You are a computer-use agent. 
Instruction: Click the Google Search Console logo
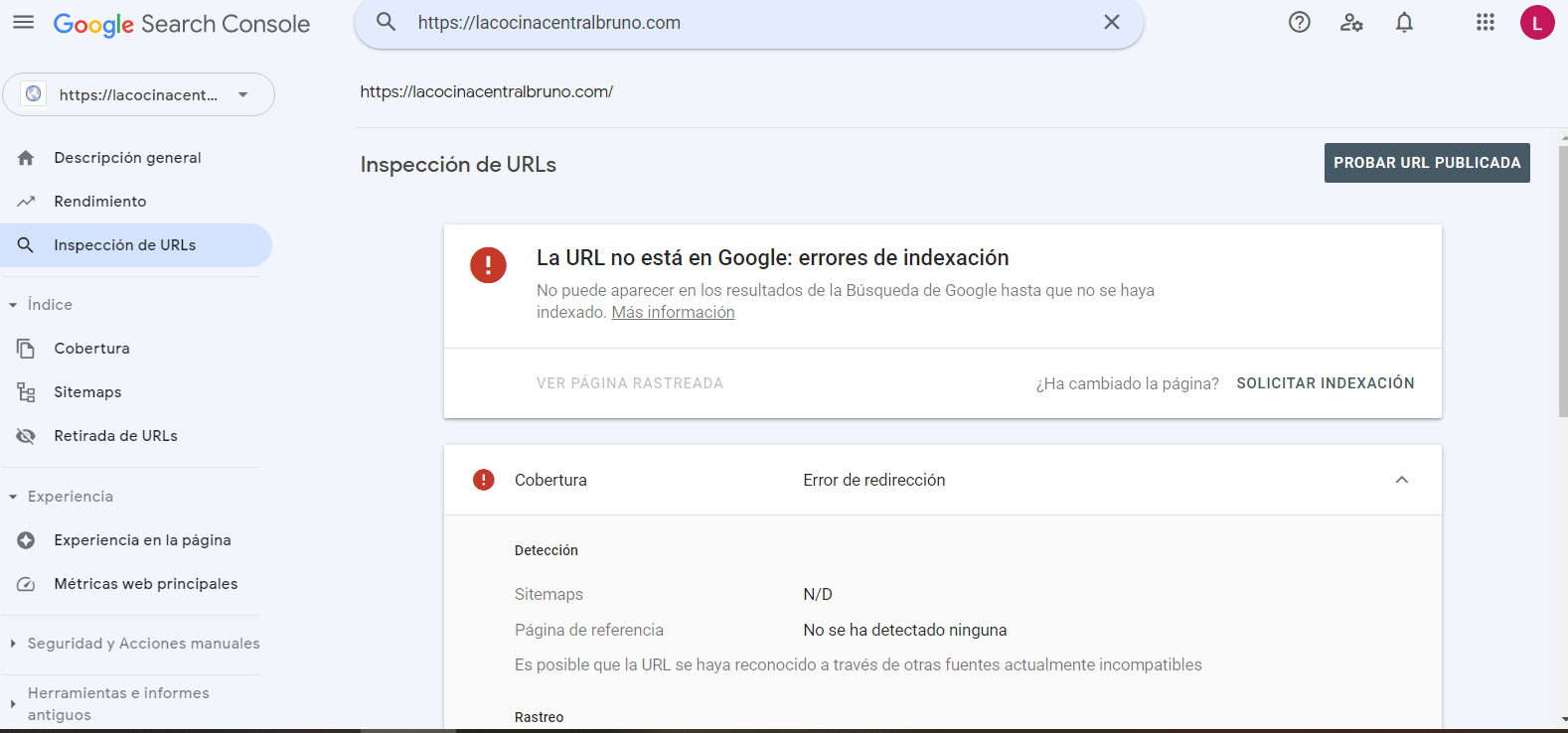[182, 24]
